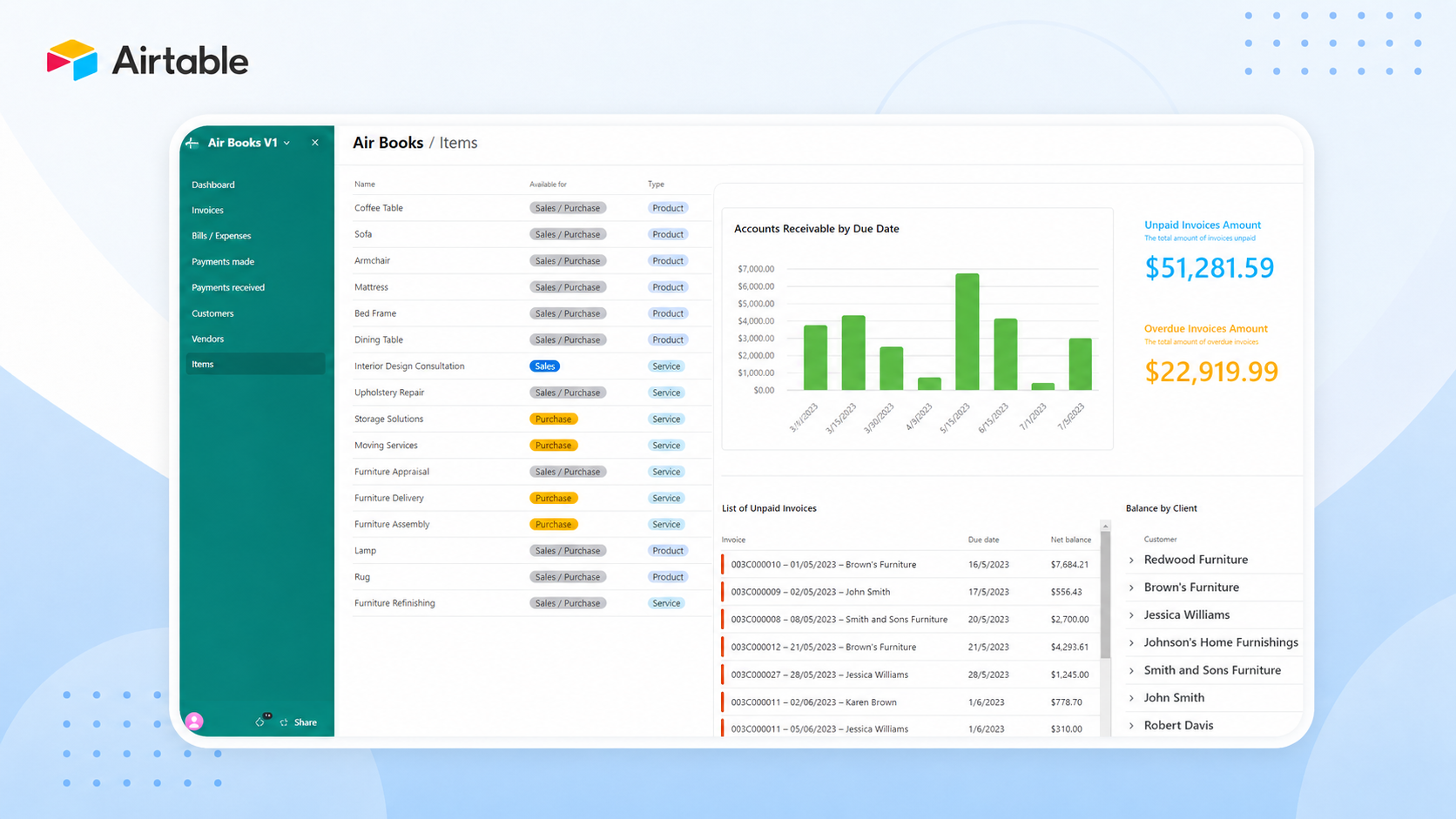Click the chart bar for 7/5/2023

(x=1080, y=364)
